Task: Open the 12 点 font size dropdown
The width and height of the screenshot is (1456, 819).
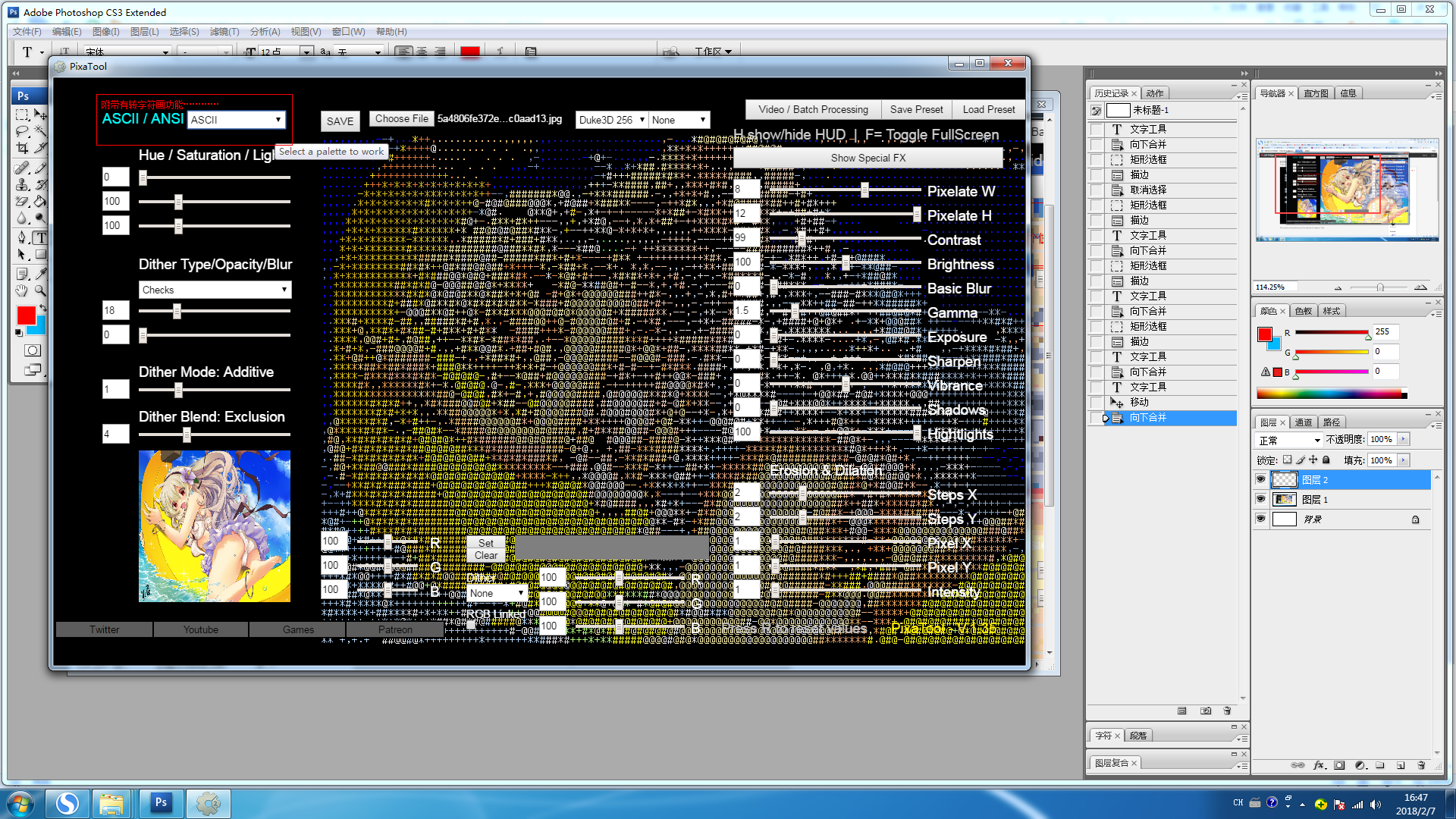Action: [306, 52]
